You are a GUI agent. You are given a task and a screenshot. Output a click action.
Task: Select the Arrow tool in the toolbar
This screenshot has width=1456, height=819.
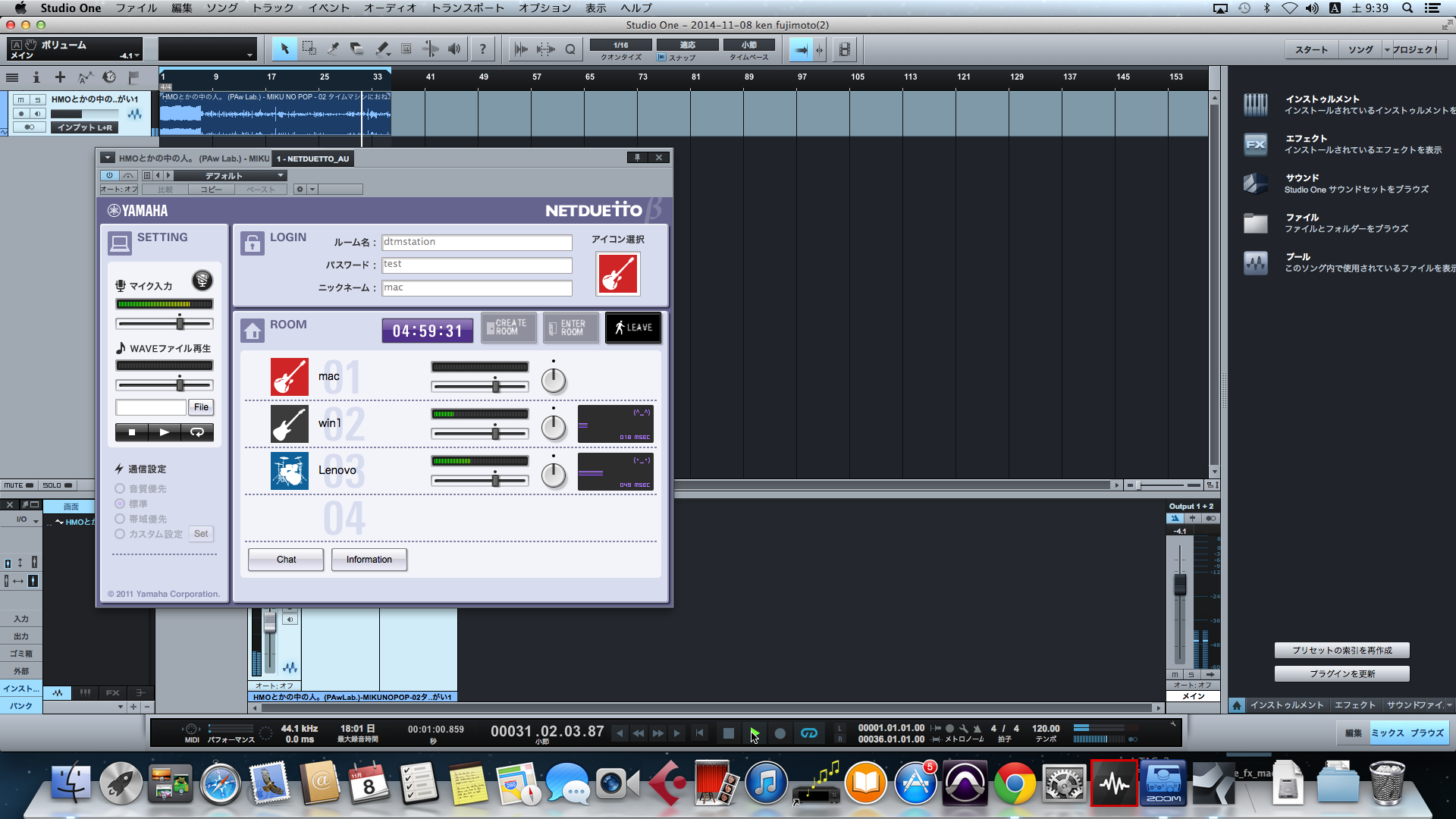tap(284, 49)
